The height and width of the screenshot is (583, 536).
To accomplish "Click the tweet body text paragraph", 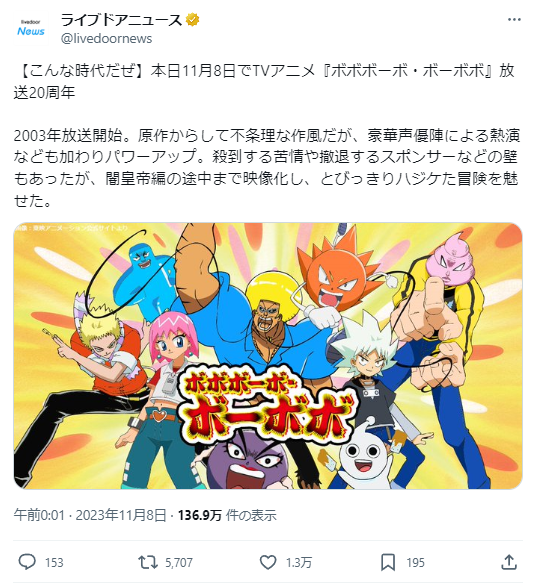I will (x=267, y=168).
